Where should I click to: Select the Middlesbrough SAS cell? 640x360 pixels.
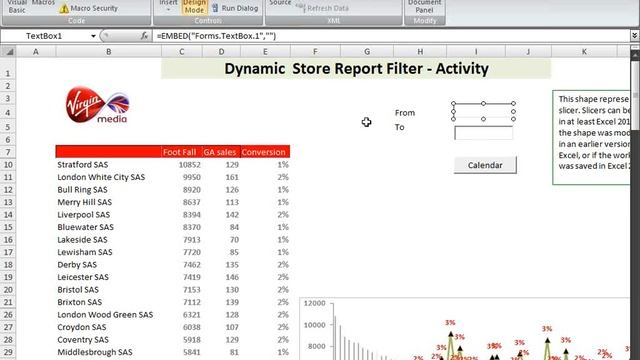coord(109,352)
